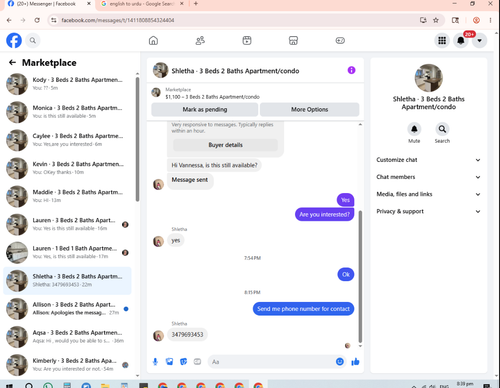The height and width of the screenshot is (388, 500).
Task: Open notifications bell with 20+ badge
Action: [461, 41]
